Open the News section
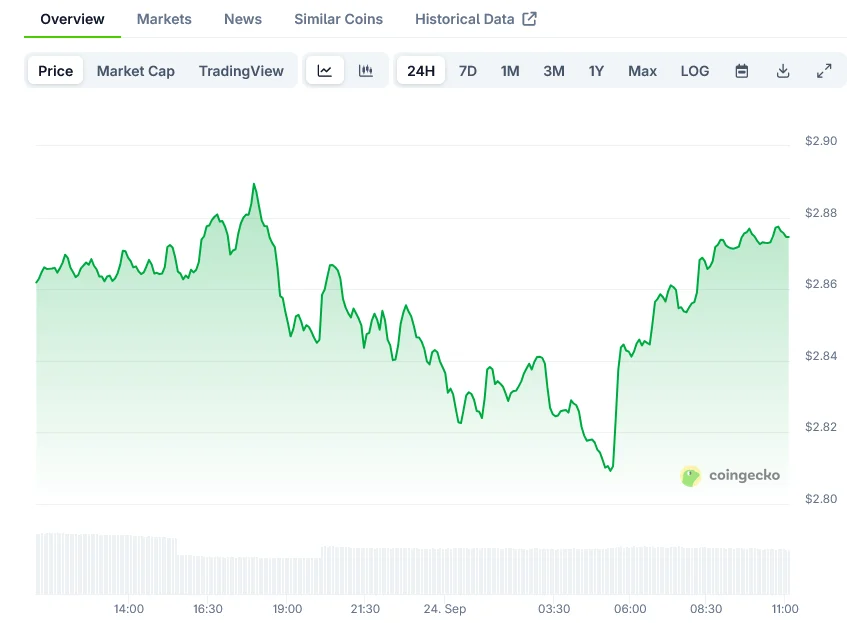847x623 pixels. (x=242, y=18)
